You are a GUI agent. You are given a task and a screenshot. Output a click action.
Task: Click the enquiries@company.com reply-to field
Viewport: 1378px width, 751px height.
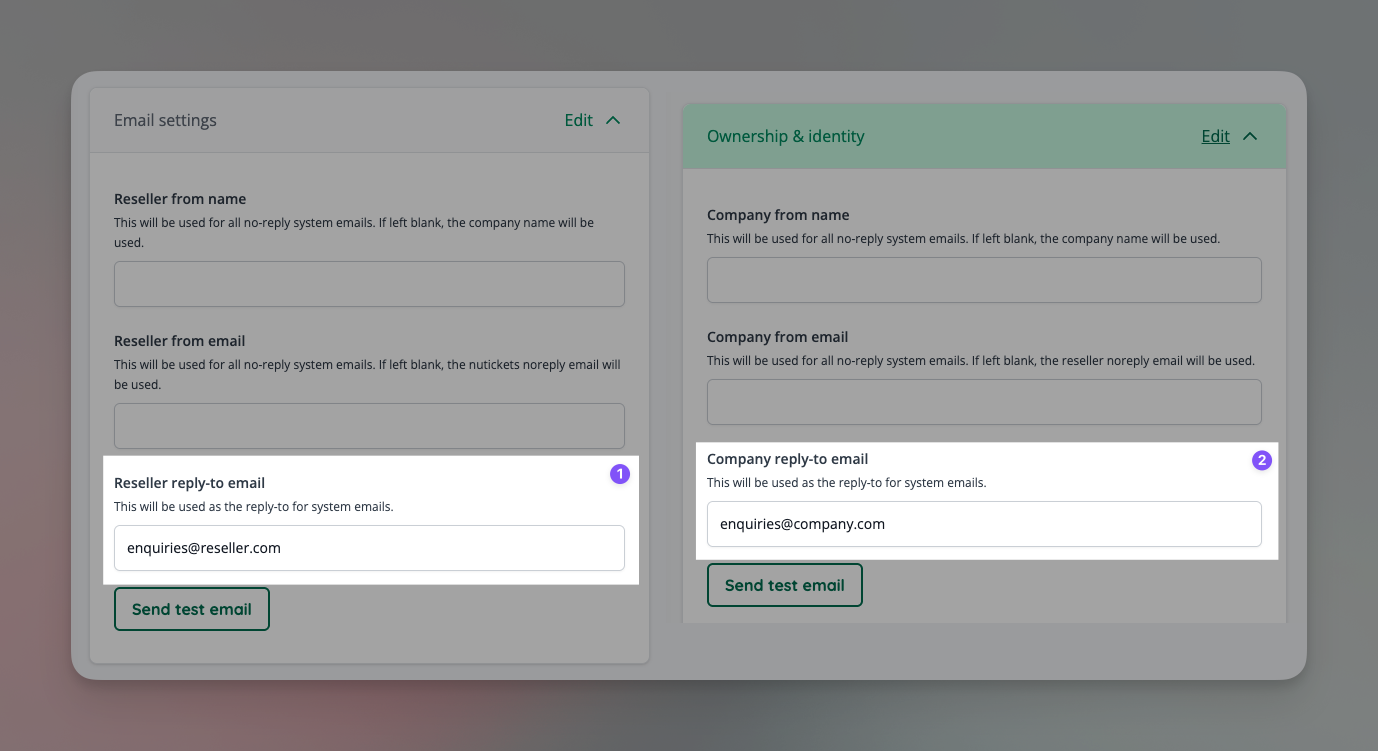984,524
